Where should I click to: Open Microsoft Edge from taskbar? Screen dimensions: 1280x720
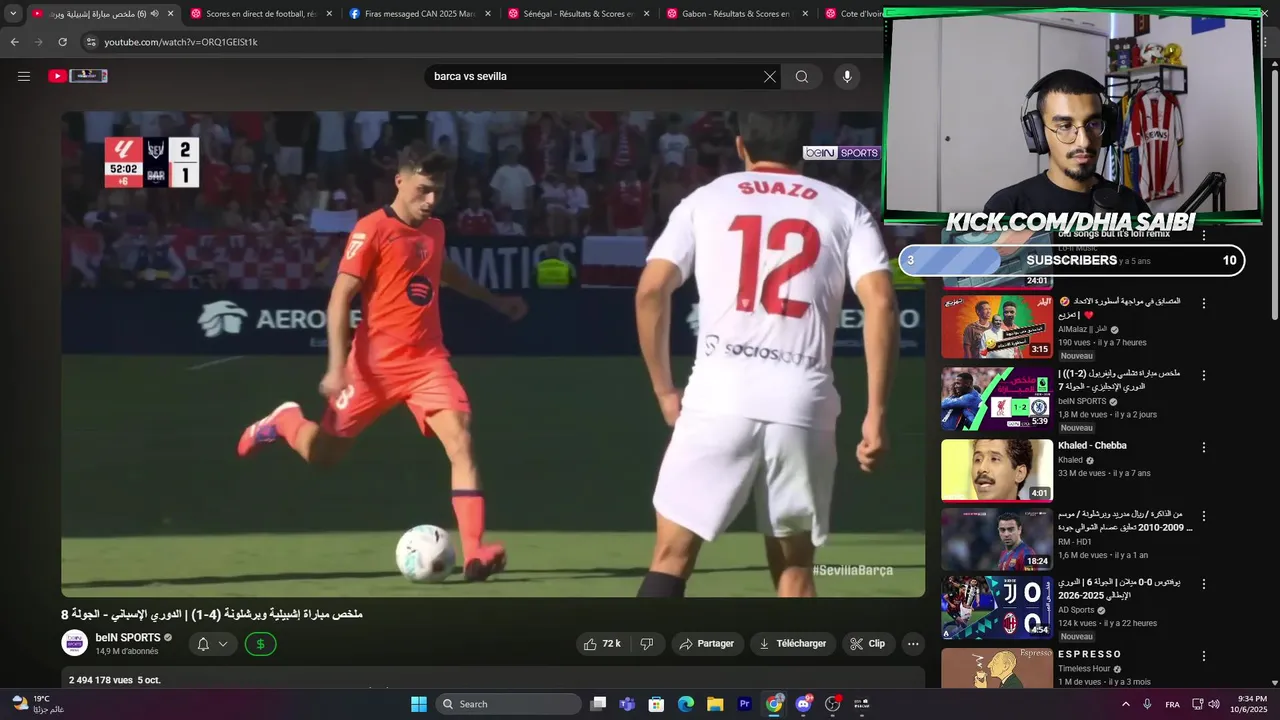point(686,704)
